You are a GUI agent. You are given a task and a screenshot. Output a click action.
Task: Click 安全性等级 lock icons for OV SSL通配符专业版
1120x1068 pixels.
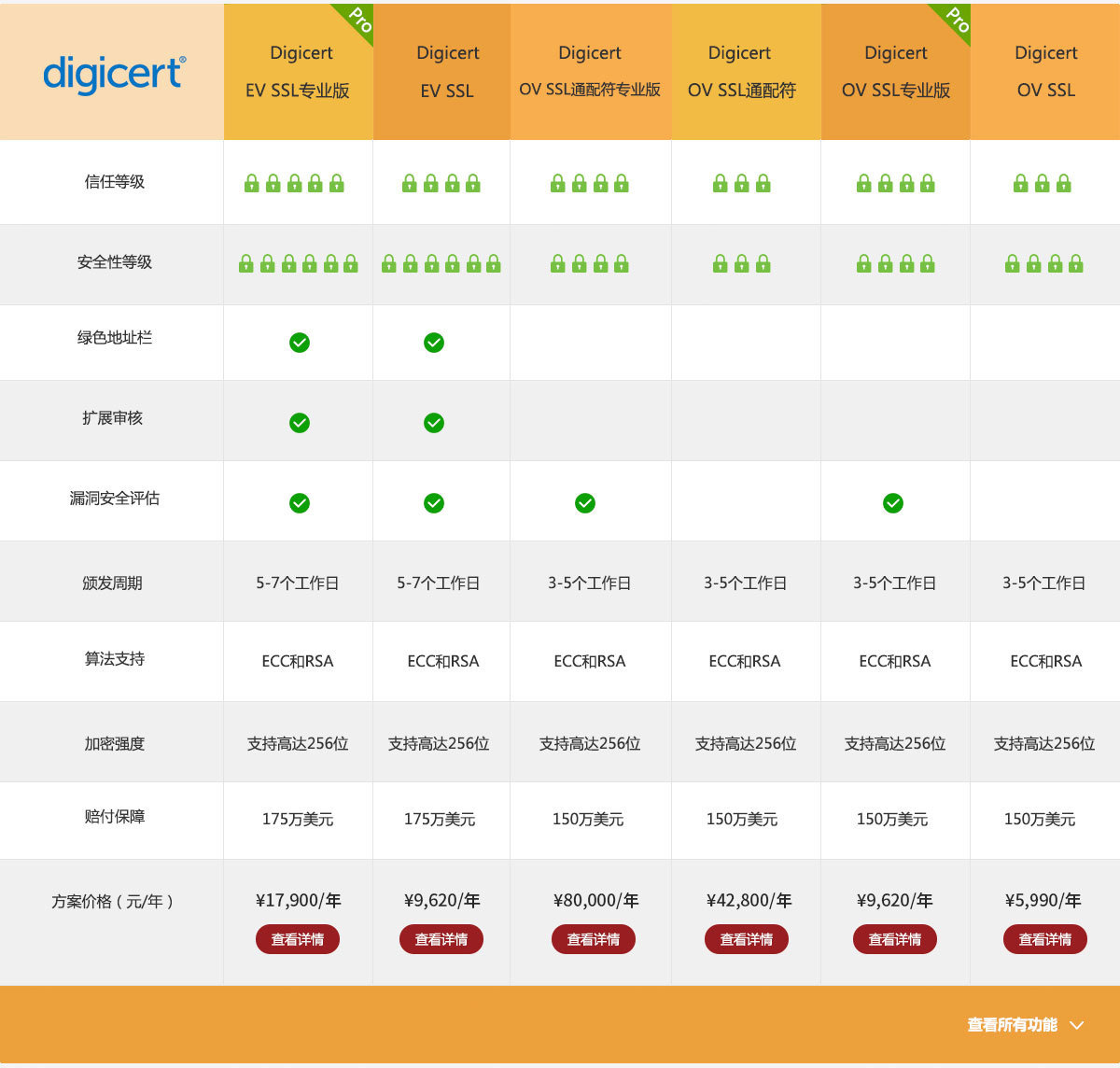click(590, 263)
